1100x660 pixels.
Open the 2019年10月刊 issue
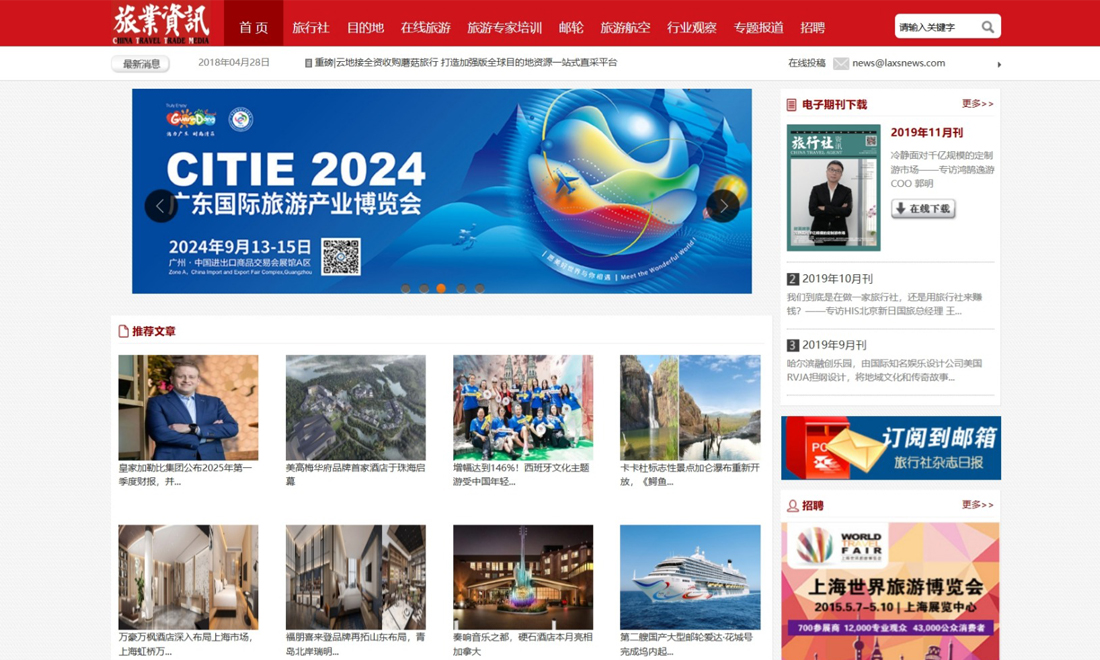pyautogui.click(x=837, y=278)
